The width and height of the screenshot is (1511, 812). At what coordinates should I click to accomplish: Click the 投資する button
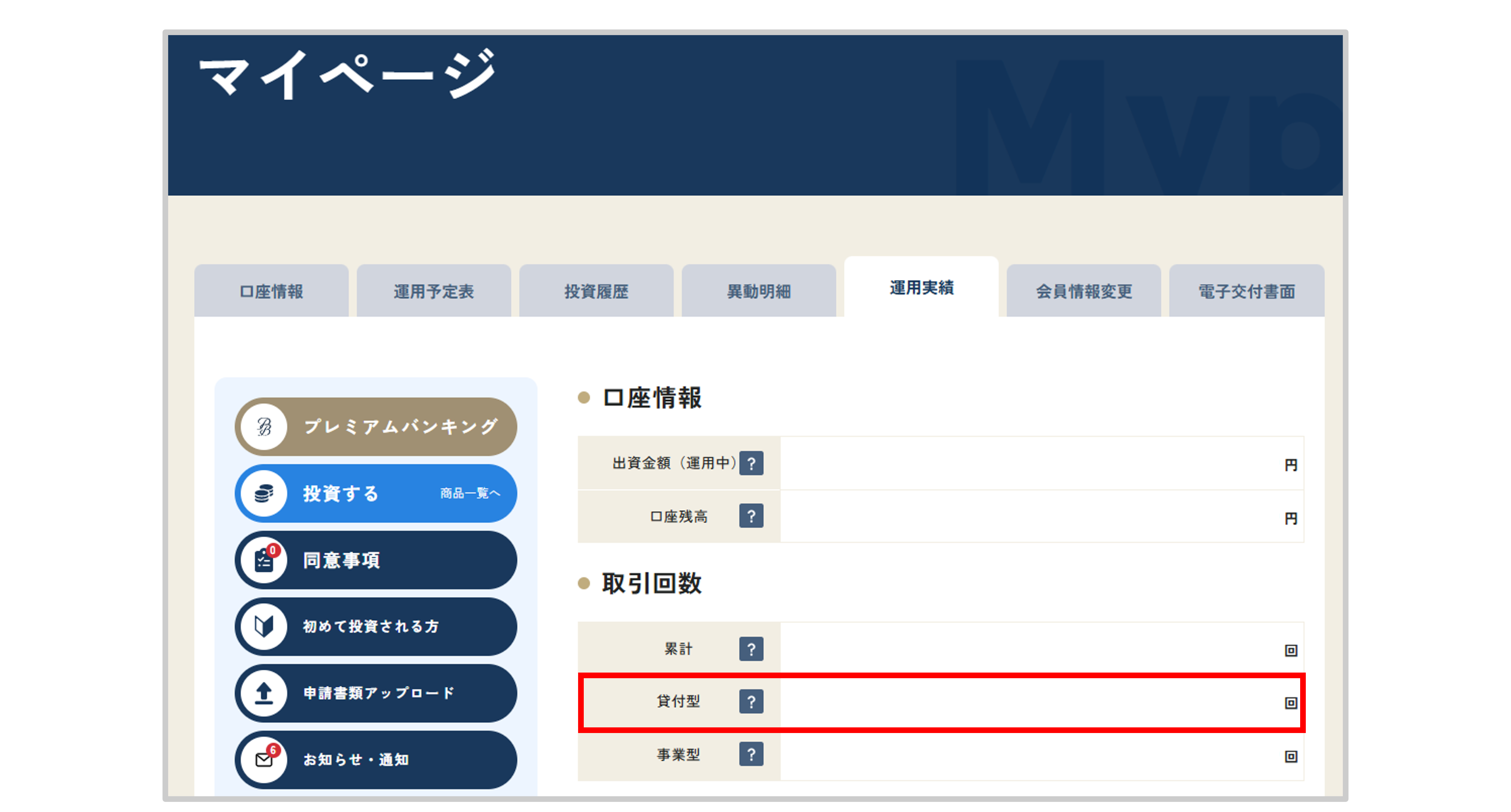376,494
